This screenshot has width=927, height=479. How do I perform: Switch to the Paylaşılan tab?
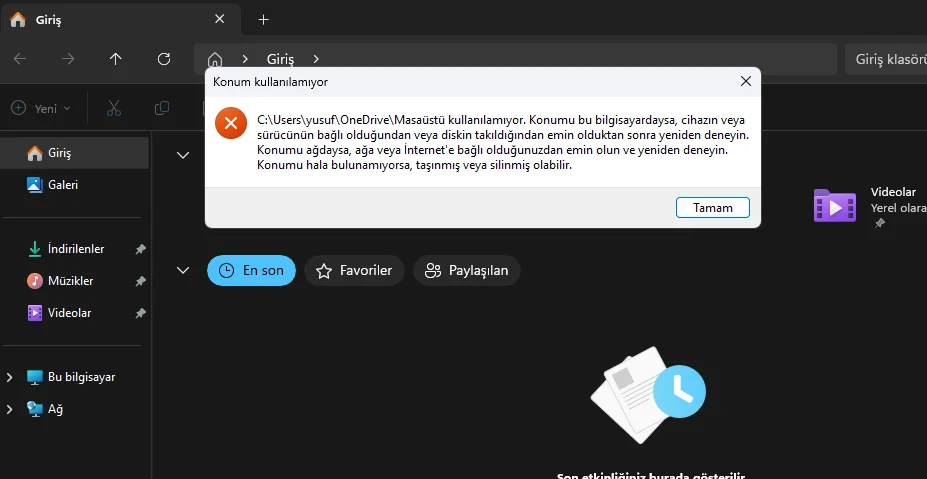466,270
